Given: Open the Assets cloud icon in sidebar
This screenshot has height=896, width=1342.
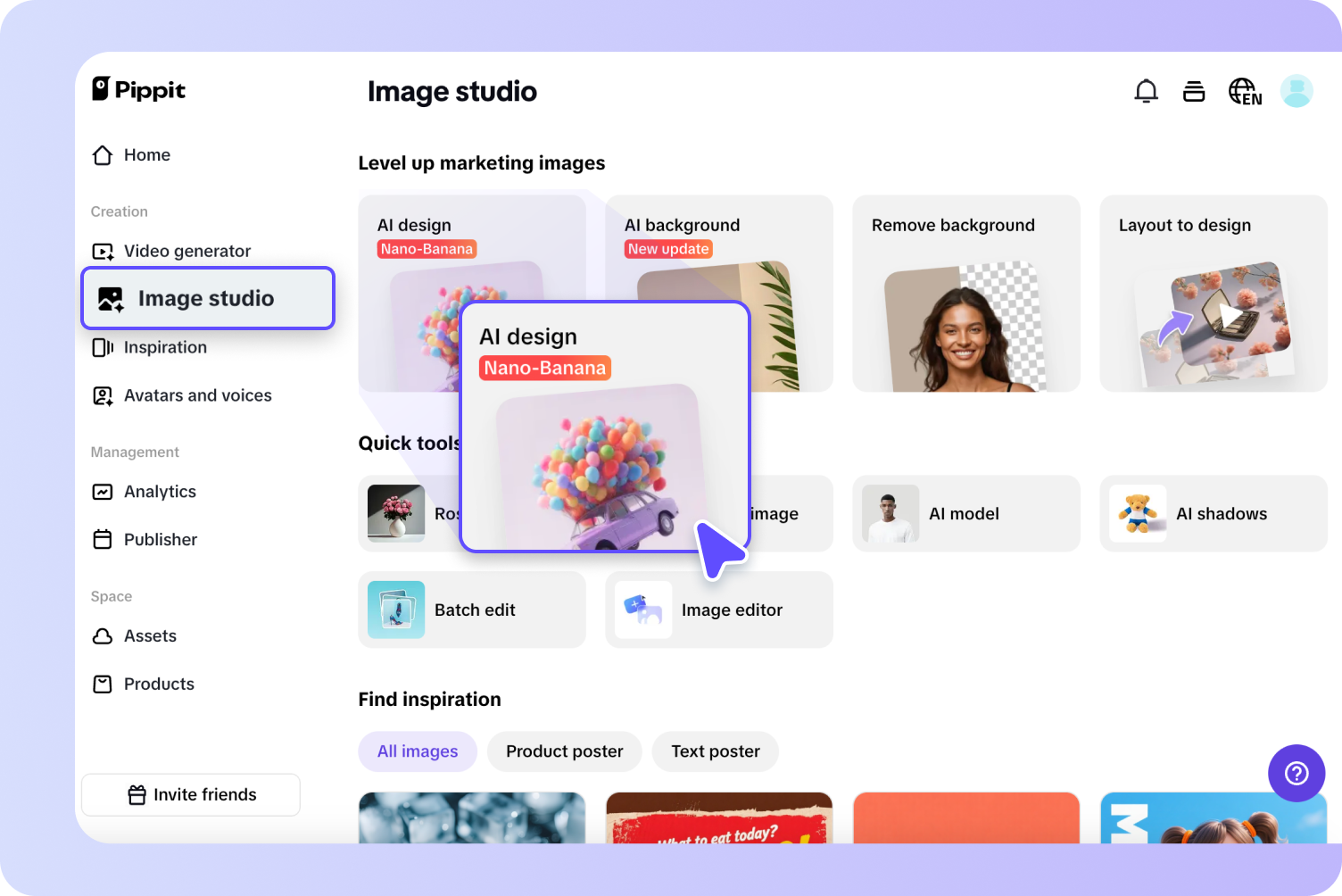Looking at the screenshot, I should [x=103, y=635].
